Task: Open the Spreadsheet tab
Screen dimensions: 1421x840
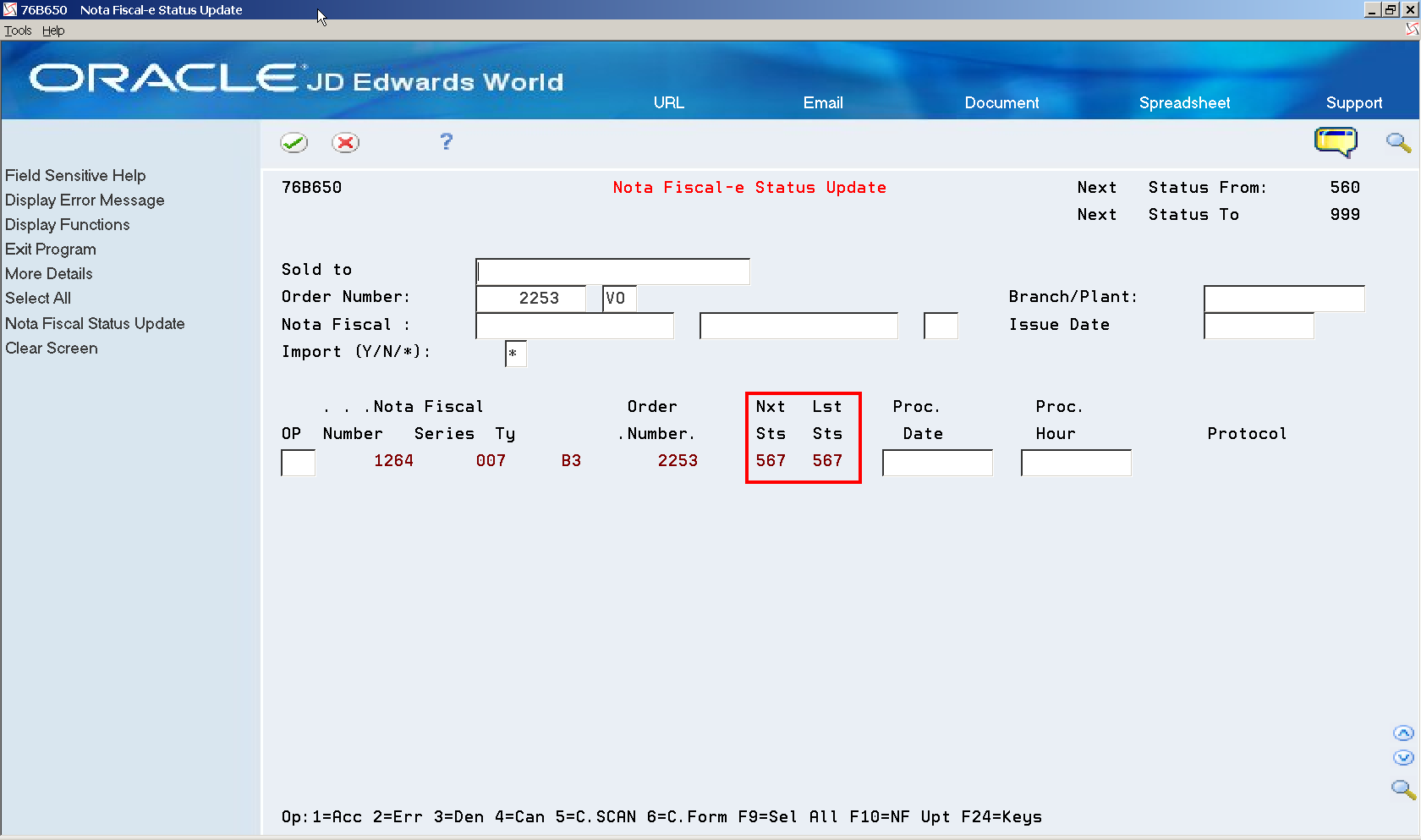Action: pos(1184,102)
